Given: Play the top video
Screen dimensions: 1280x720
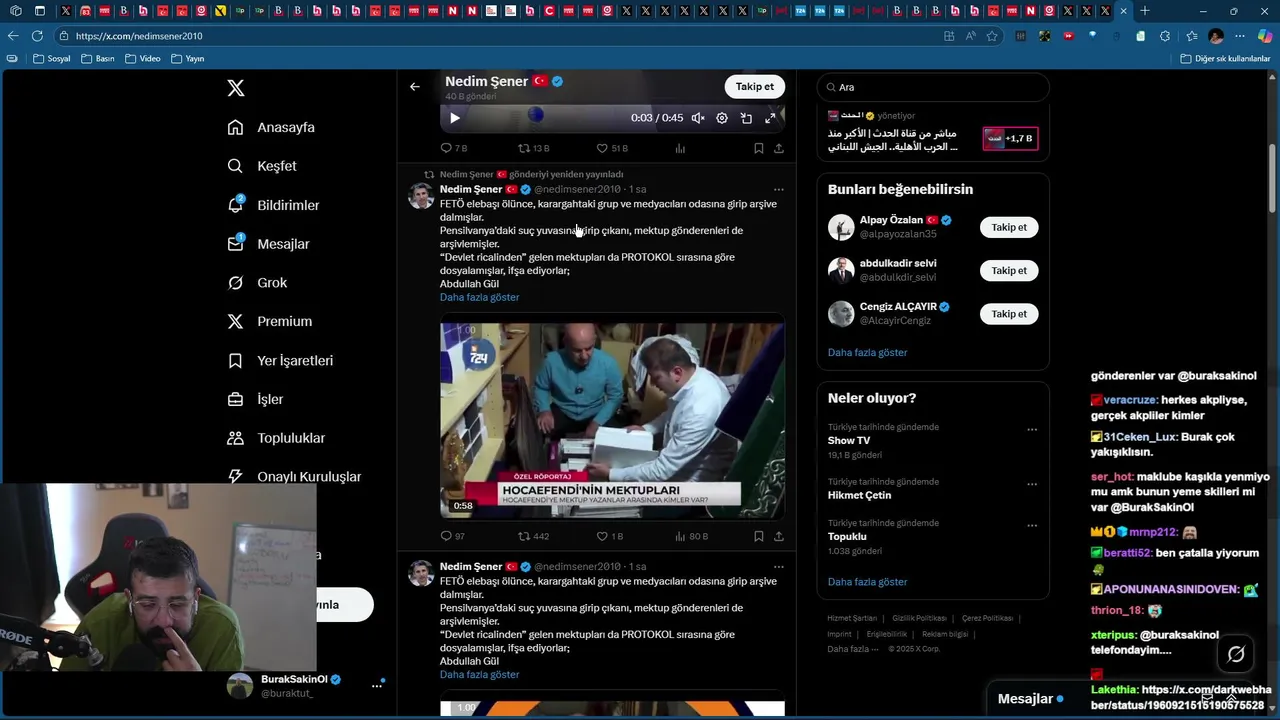Looking at the screenshot, I should (454, 118).
